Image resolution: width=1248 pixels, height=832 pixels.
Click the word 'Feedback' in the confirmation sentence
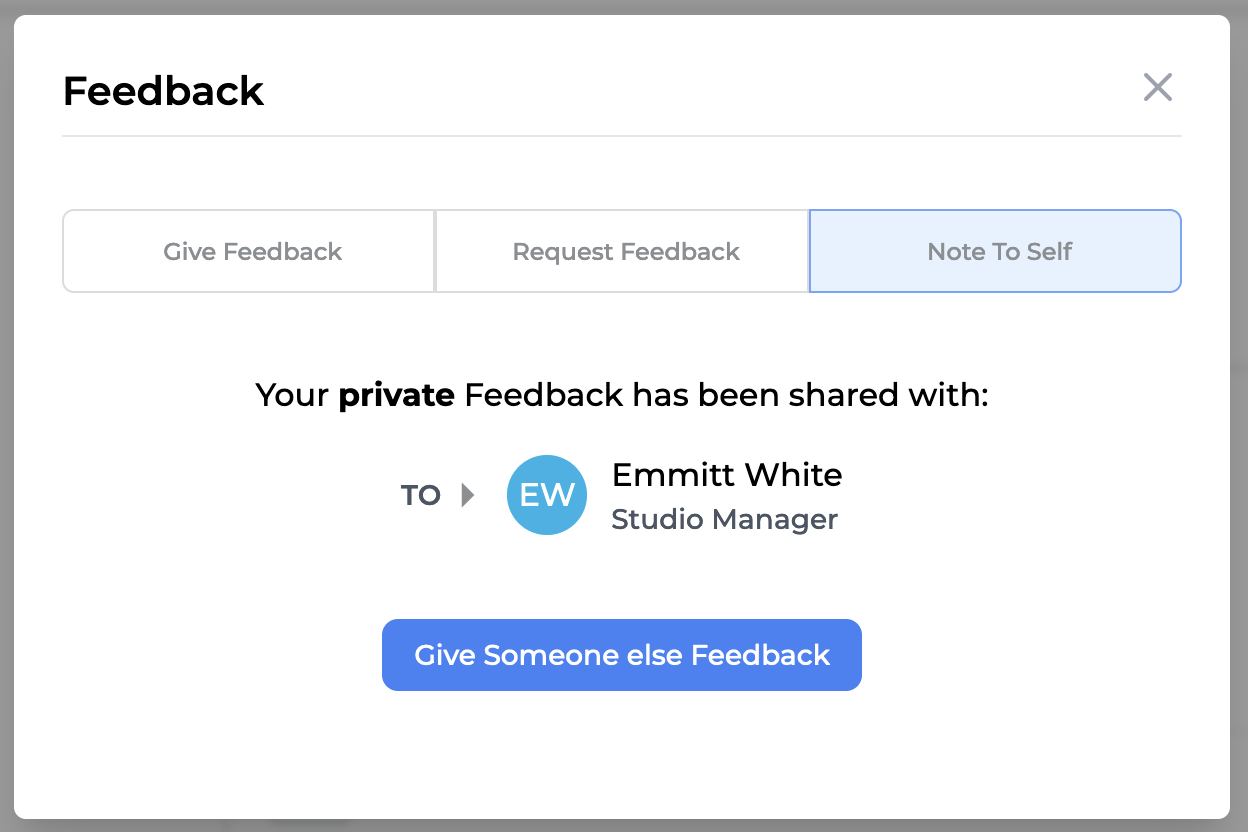click(544, 395)
